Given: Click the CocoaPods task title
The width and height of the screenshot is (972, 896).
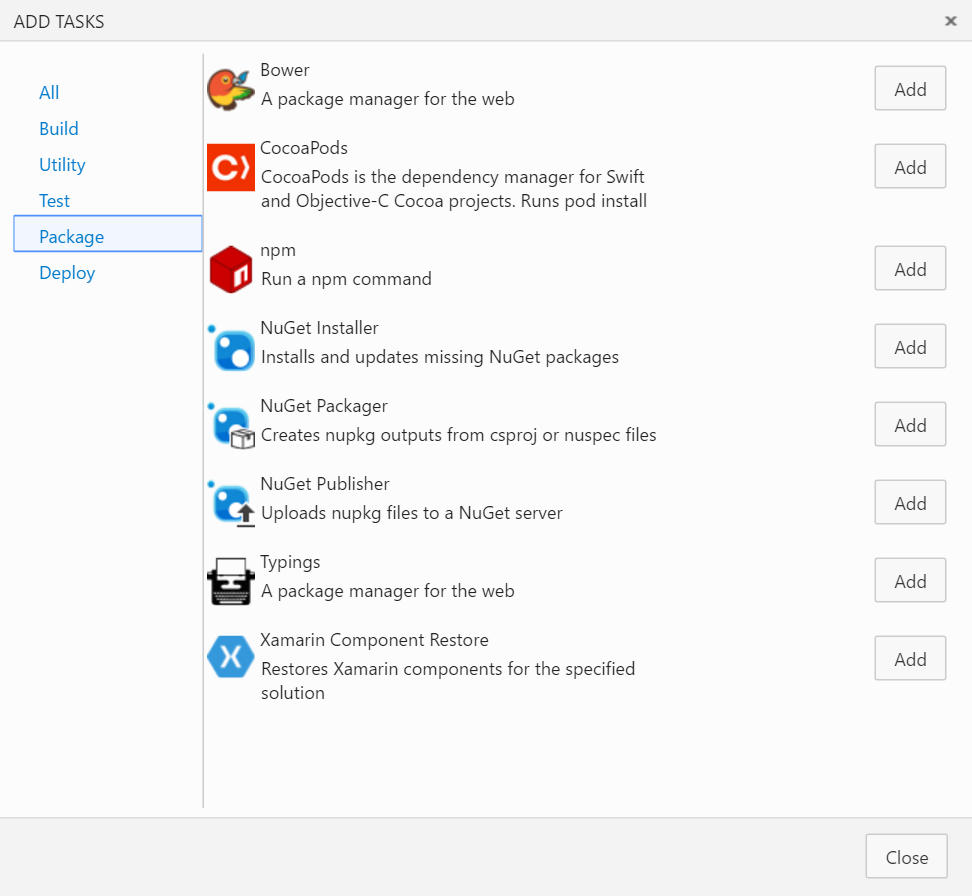Looking at the screenshot, I should pos(304,148).
